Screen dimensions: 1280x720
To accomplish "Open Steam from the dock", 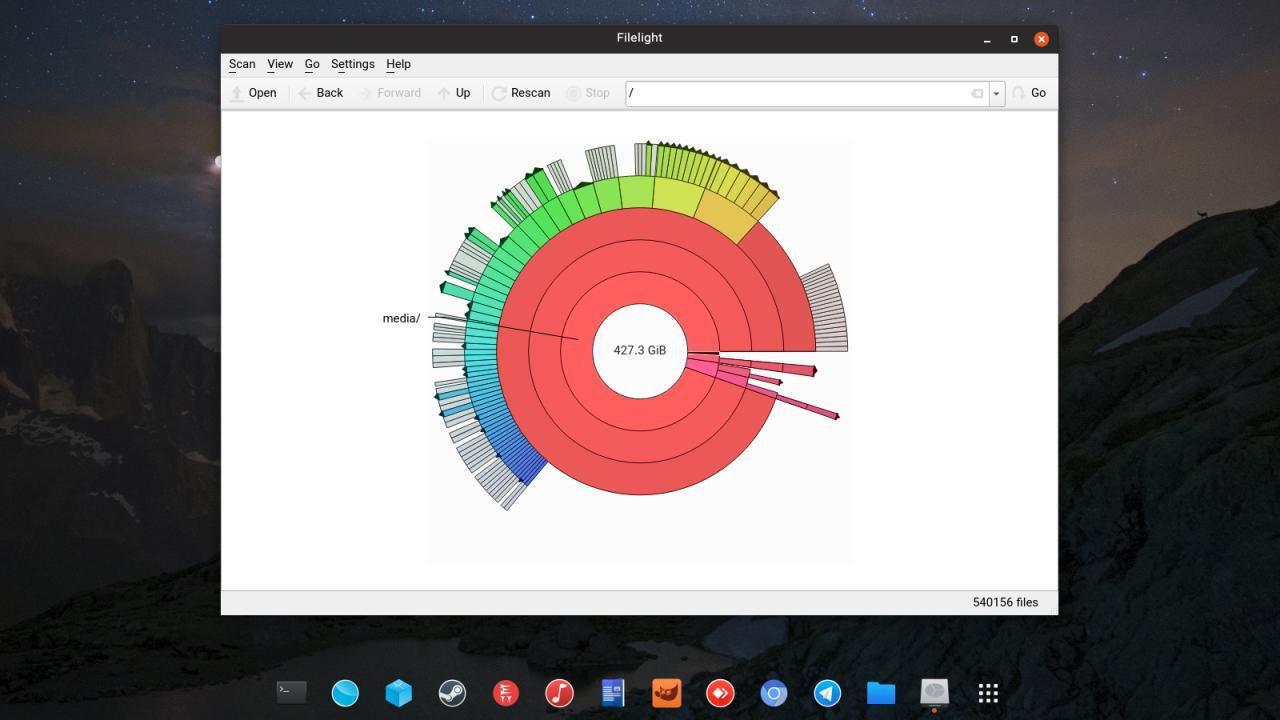I will pos(452,692).
